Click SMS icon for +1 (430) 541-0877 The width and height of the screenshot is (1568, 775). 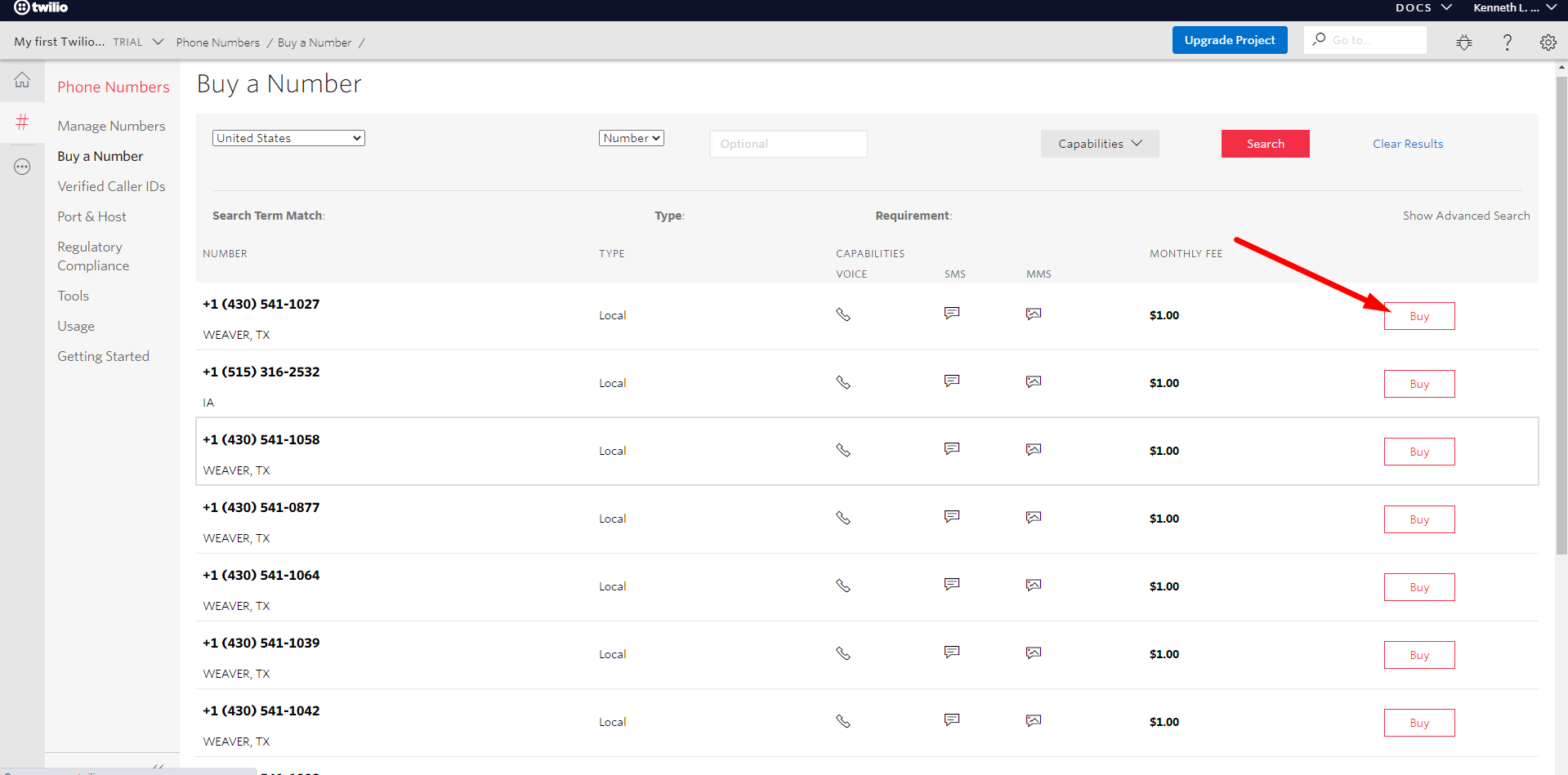[x=952, y=517]
